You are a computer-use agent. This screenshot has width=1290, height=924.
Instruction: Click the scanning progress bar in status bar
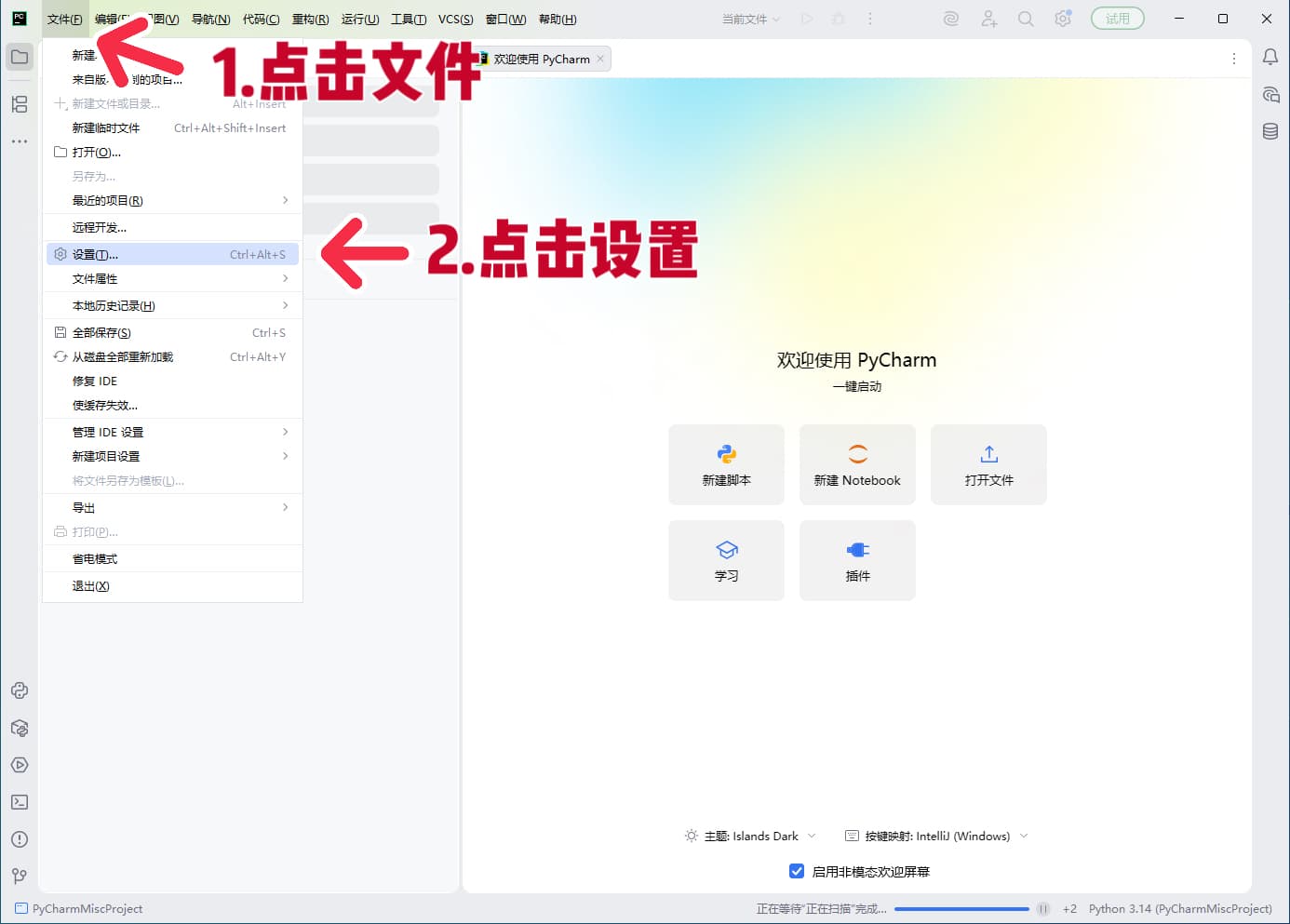[x=961, y=909]
